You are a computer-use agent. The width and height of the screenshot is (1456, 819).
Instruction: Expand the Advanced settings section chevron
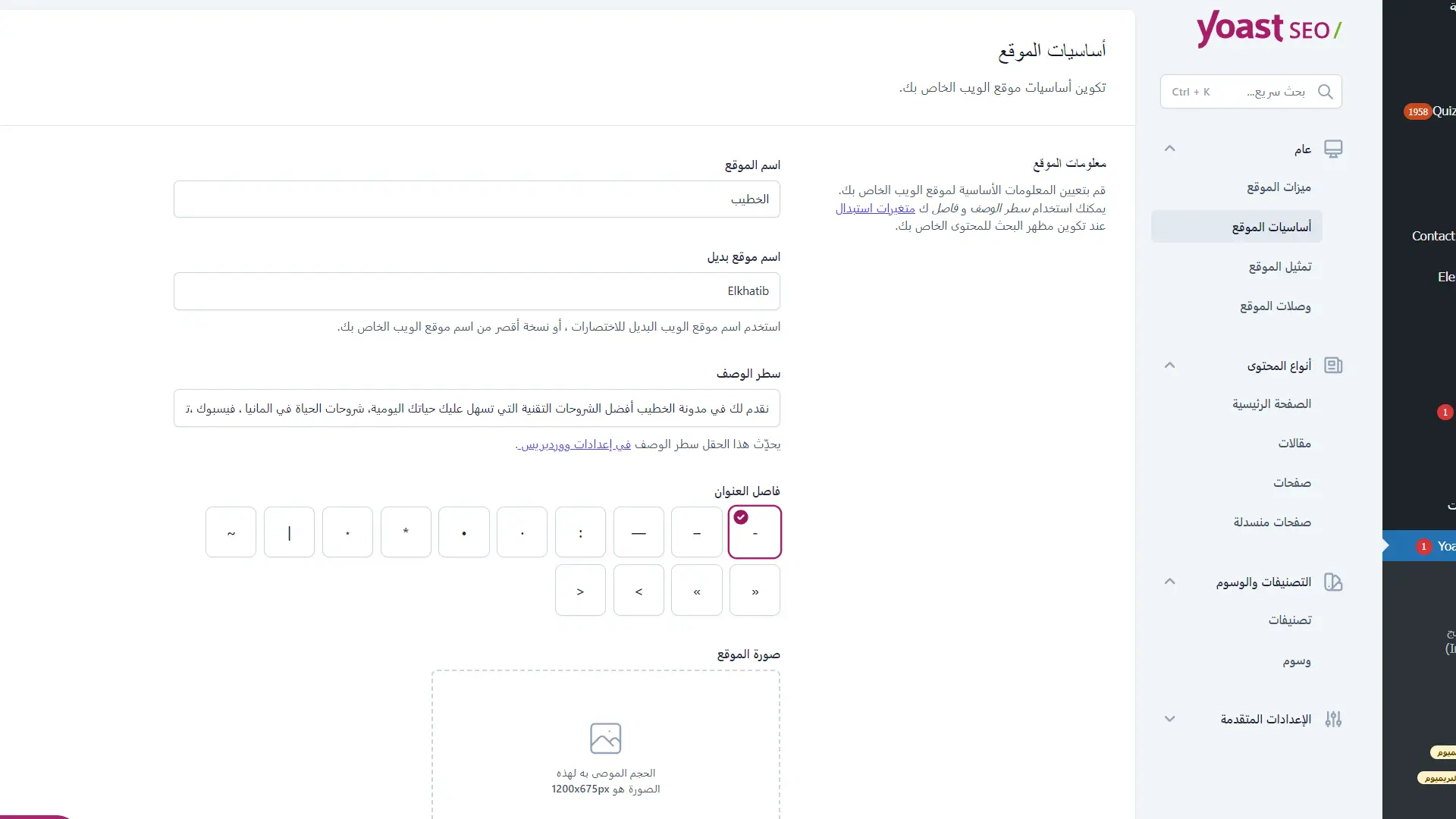pos(1169,719)
